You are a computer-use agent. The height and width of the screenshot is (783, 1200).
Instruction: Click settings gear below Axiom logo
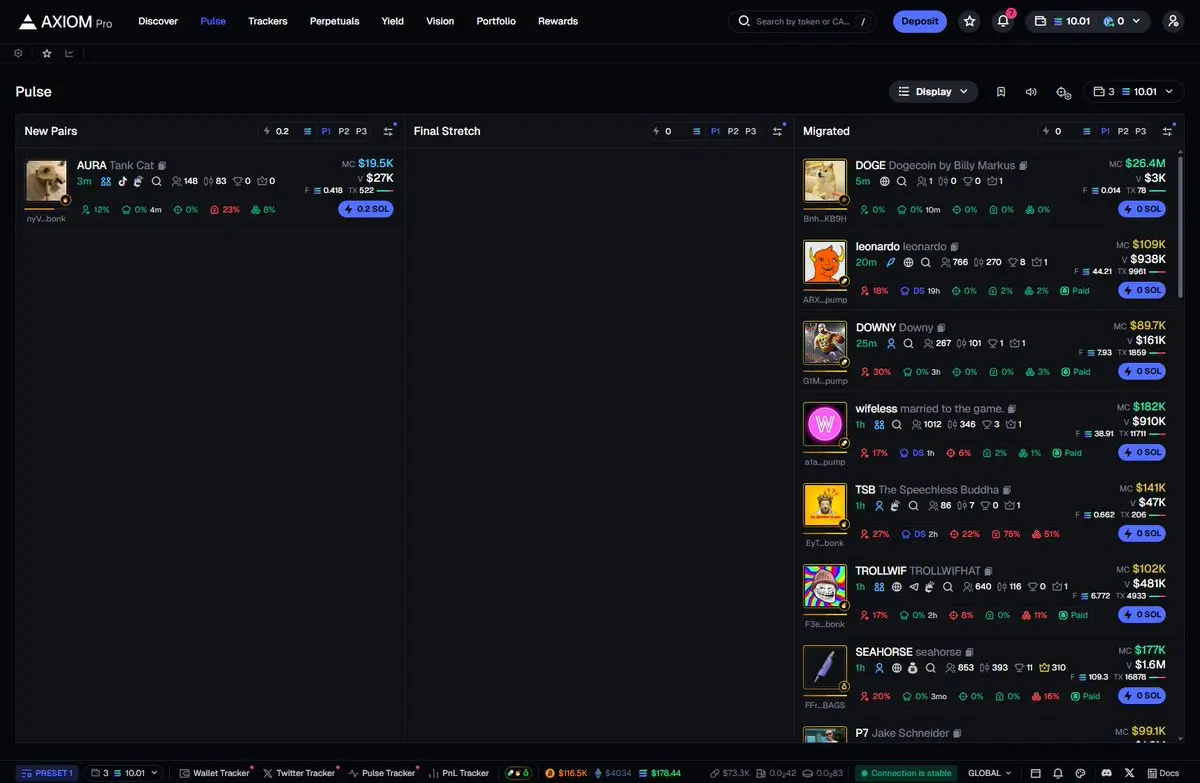coord(18,53)
